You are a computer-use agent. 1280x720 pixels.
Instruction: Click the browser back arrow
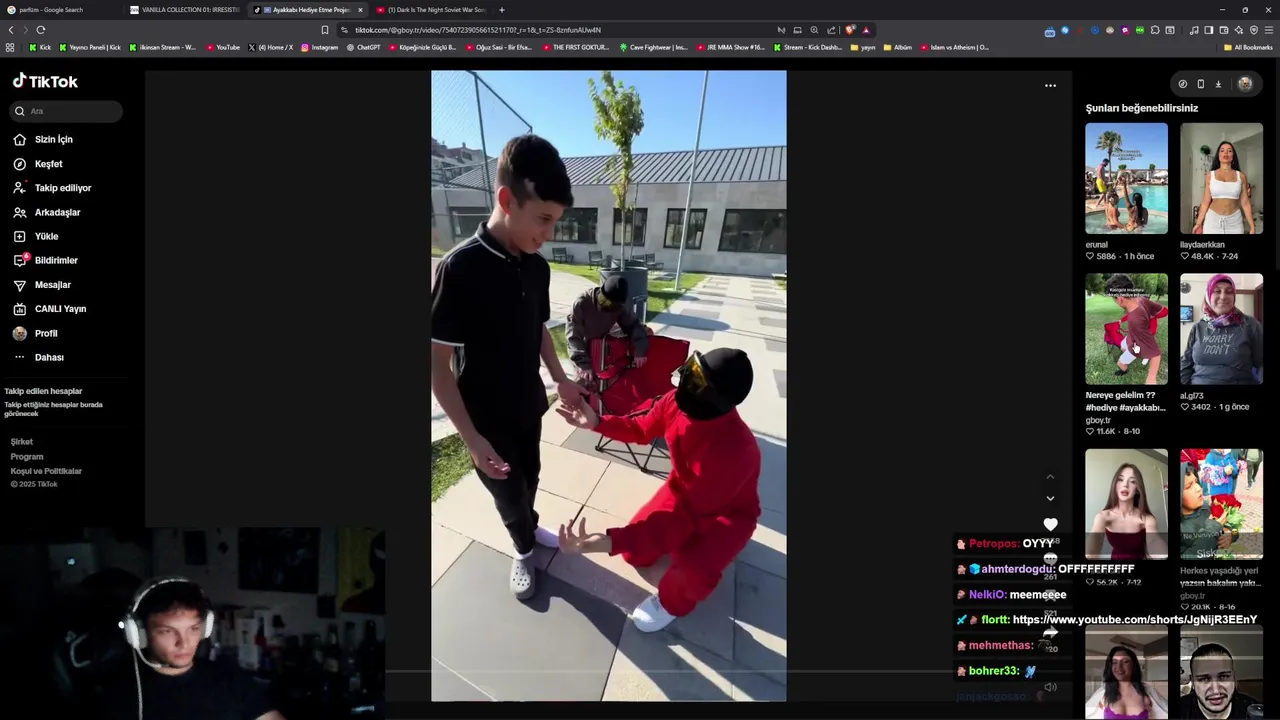11,30
